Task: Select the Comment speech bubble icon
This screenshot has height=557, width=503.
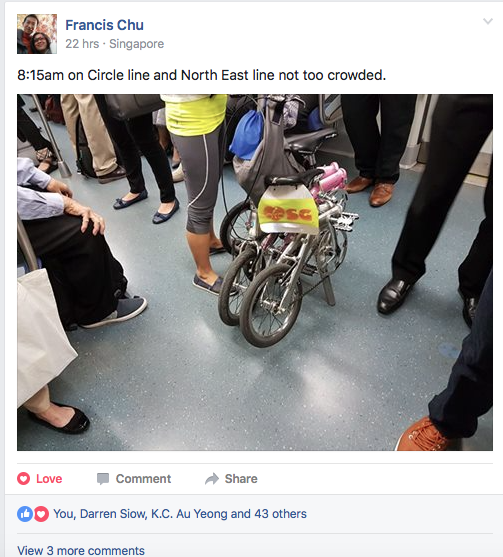Action: pyautogui.click(x=103, y=479)
